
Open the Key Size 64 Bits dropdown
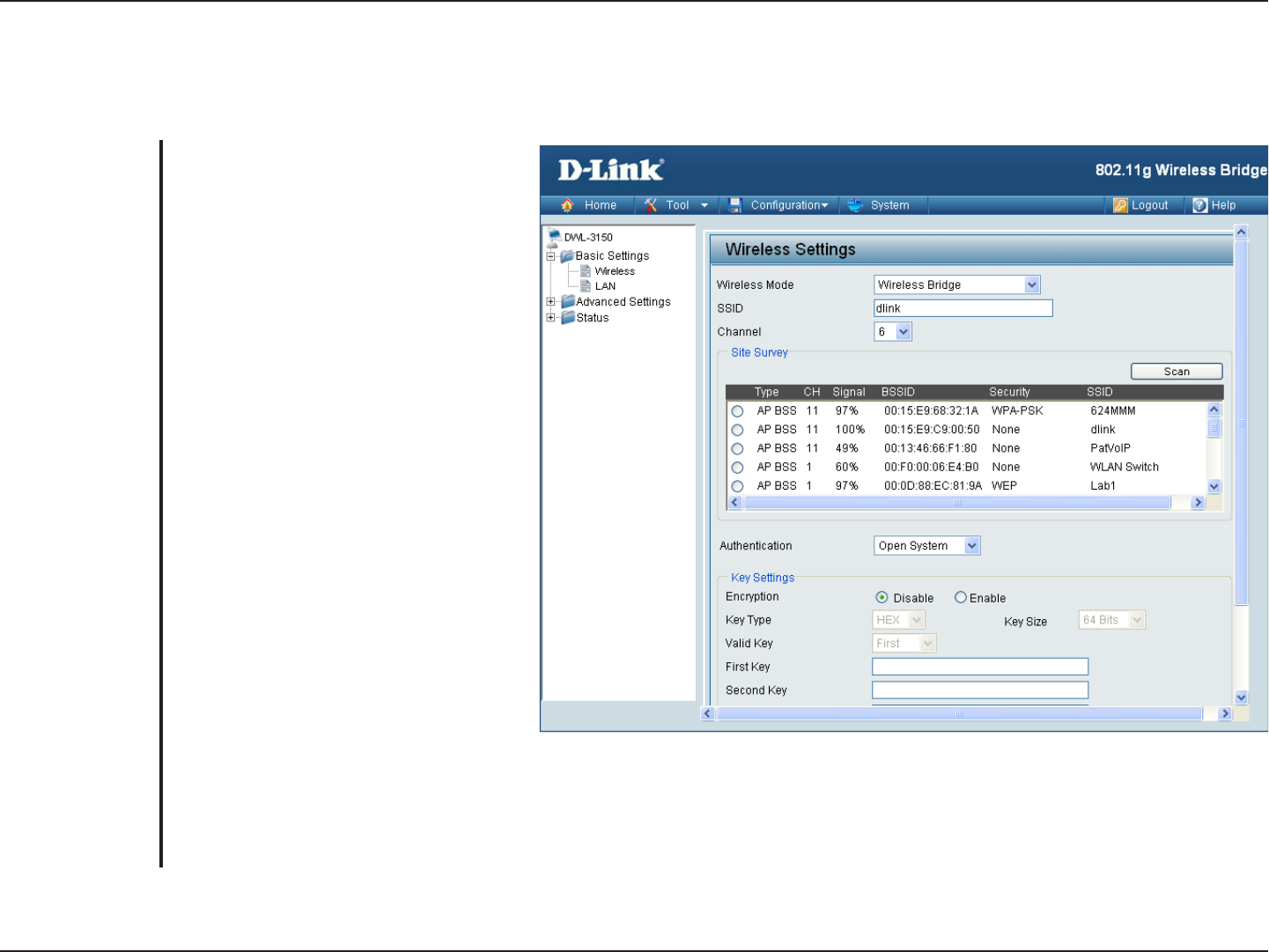[x=1112, y=620]
